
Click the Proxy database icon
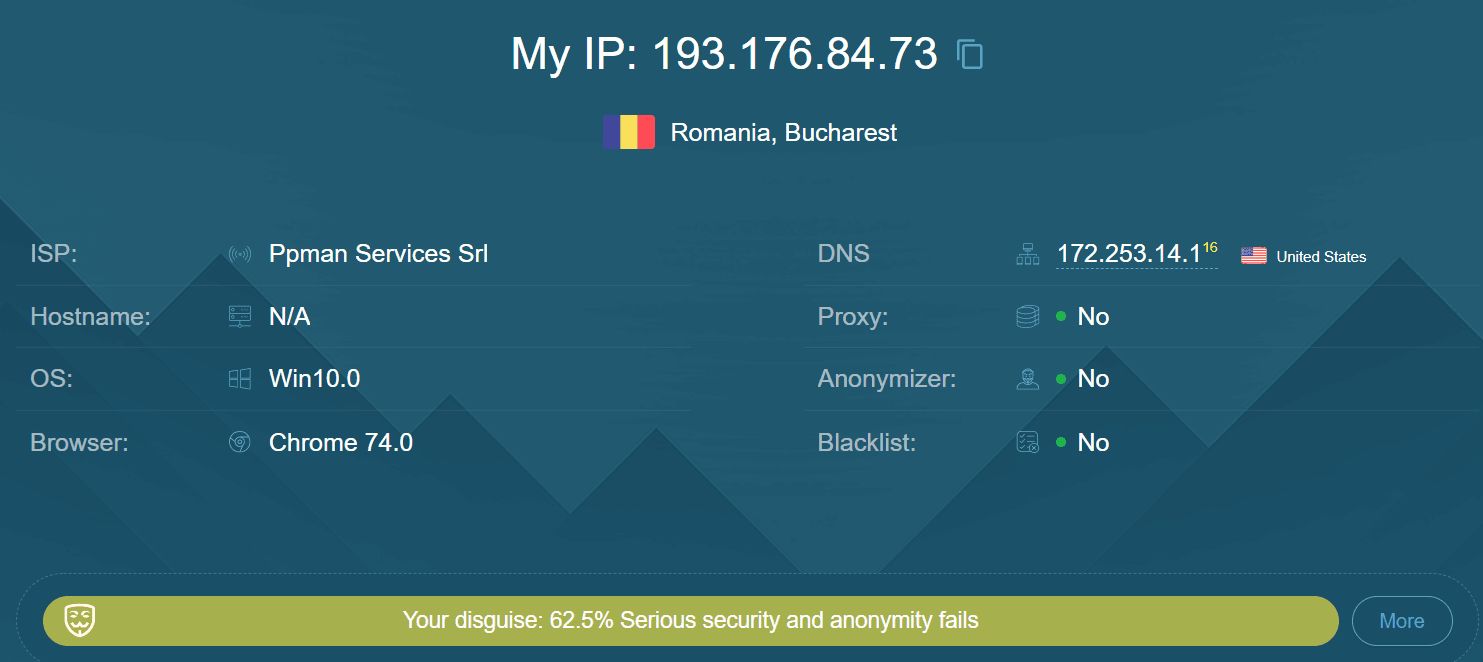tap(1027, 317)
